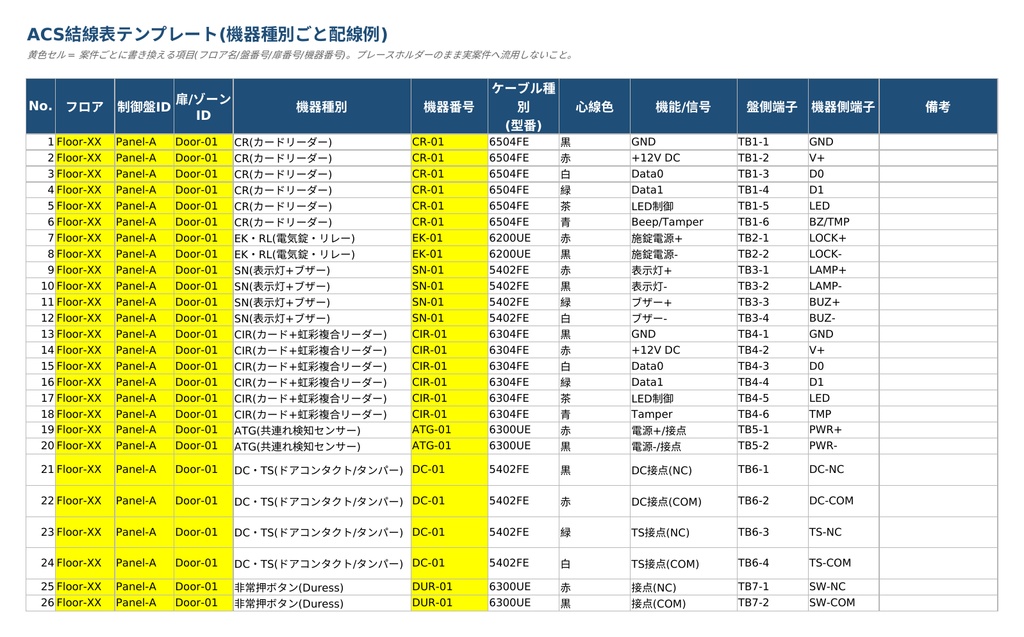
Task: Click DC接点(NC) signal cell
Action: point(683,470)
